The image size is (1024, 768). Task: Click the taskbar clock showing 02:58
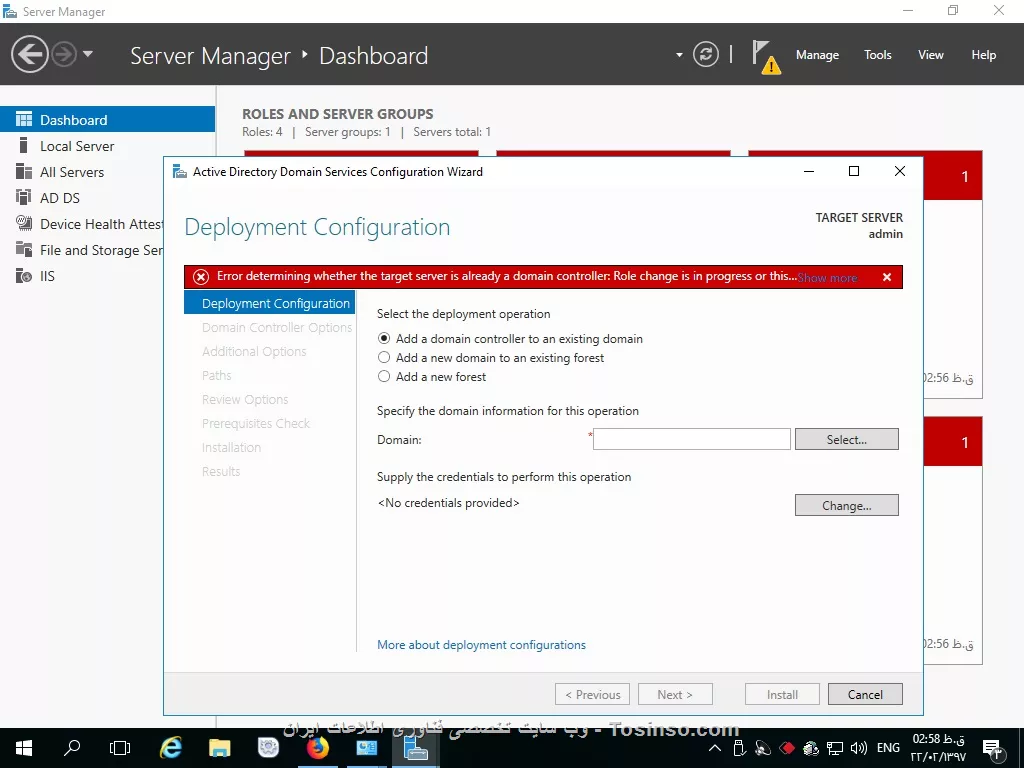point(938,748)
